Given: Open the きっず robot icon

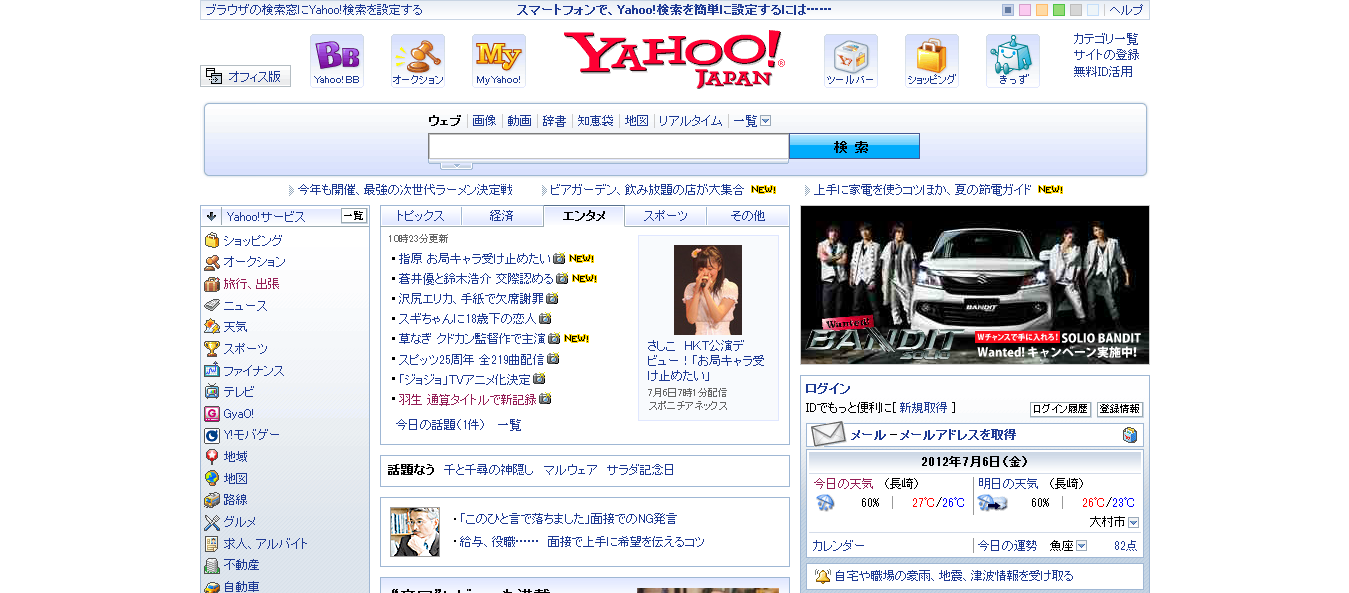Looking at the screenshot, I should 1012,61.
